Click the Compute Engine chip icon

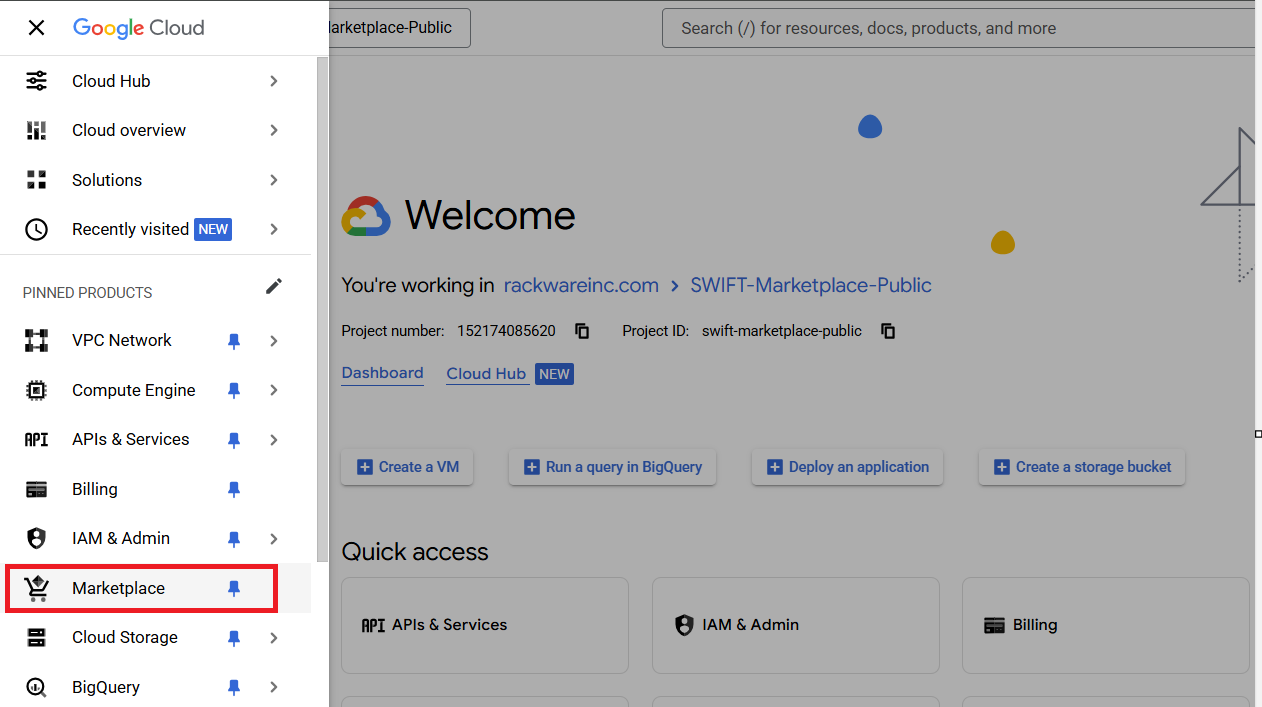[36, 390]
